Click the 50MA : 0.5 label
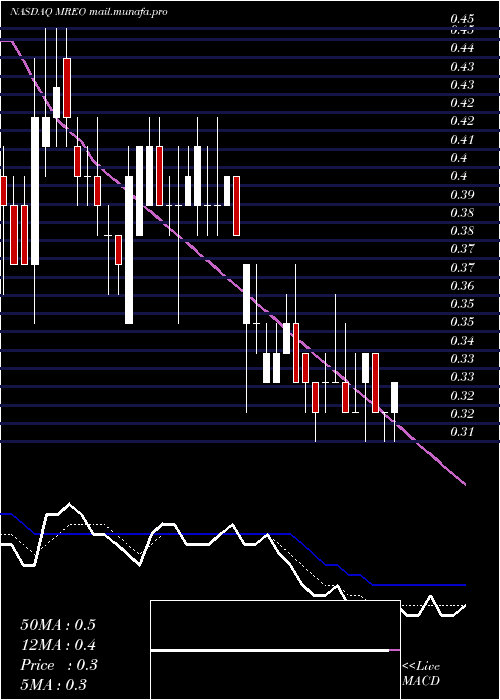Image resolution: width=500 pixels, height=700 pixels. [x=58, y=625]
